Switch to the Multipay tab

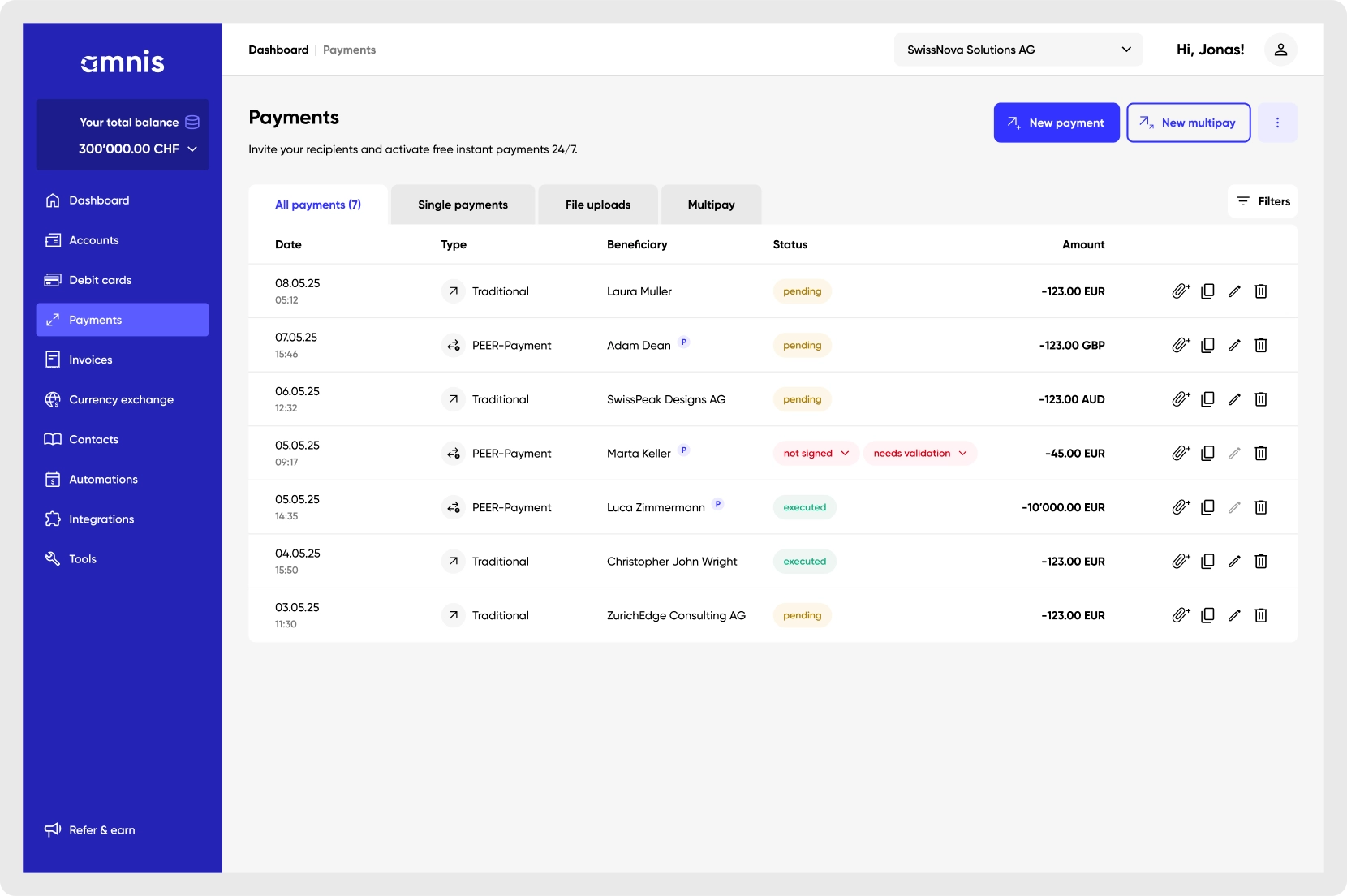(x=711, y=205)
